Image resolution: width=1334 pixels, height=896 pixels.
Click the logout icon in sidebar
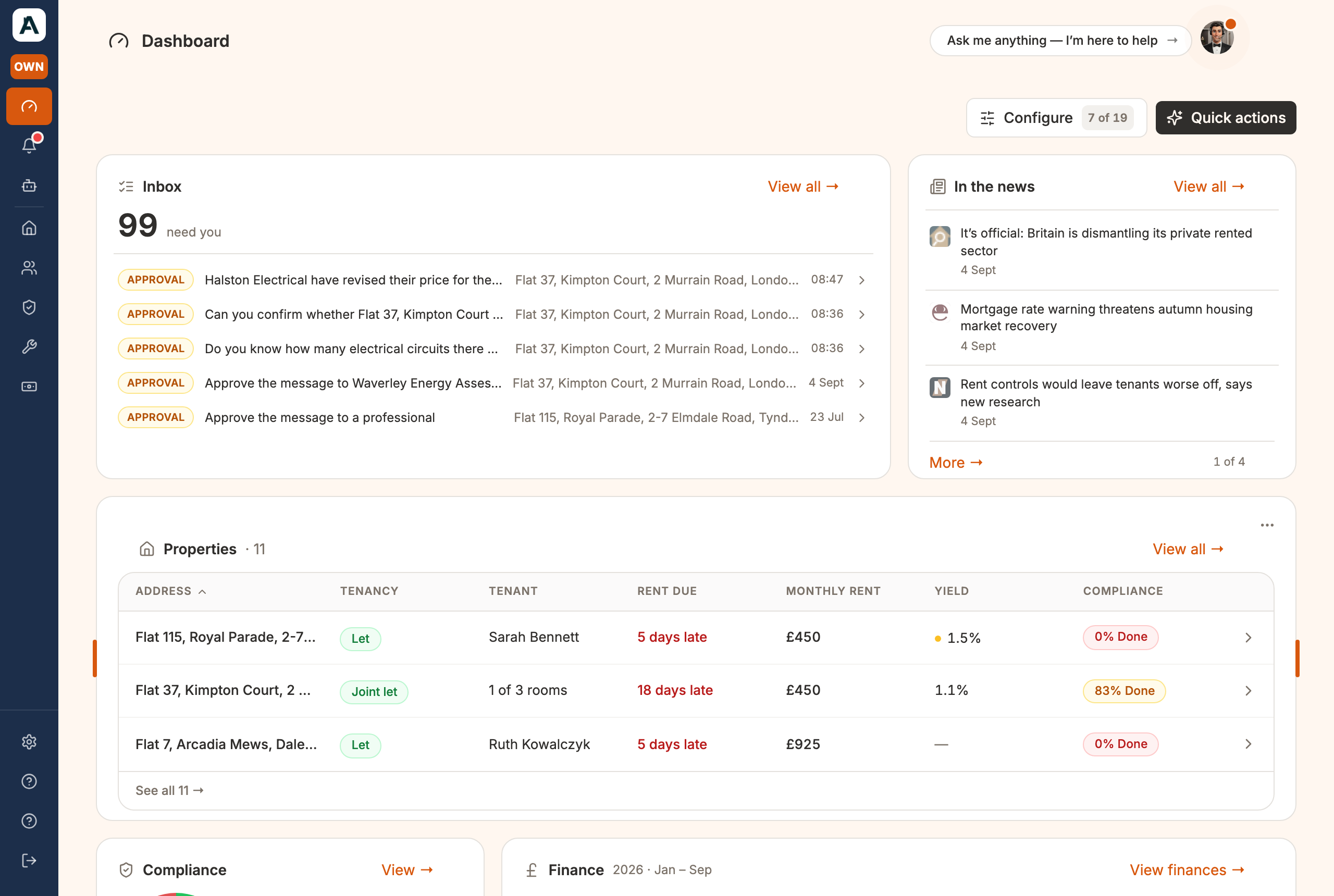(29, 861)
